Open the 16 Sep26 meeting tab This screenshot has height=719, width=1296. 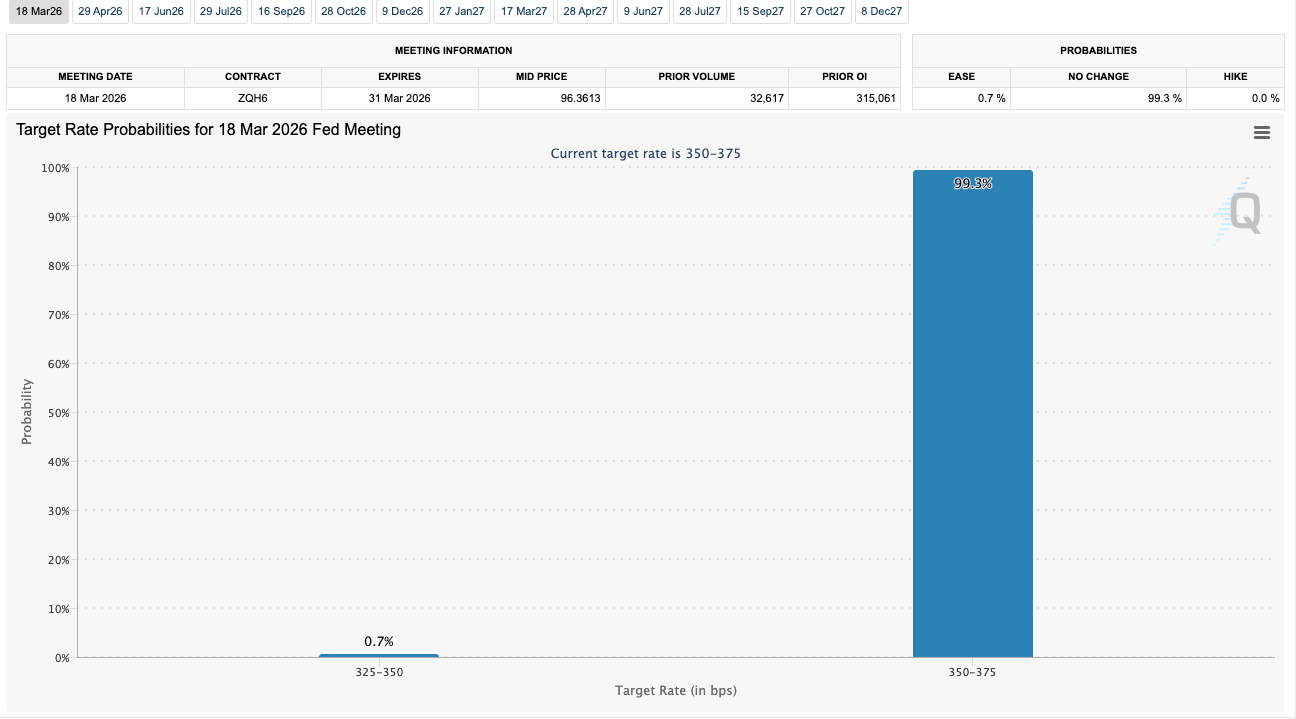(281, 11)
